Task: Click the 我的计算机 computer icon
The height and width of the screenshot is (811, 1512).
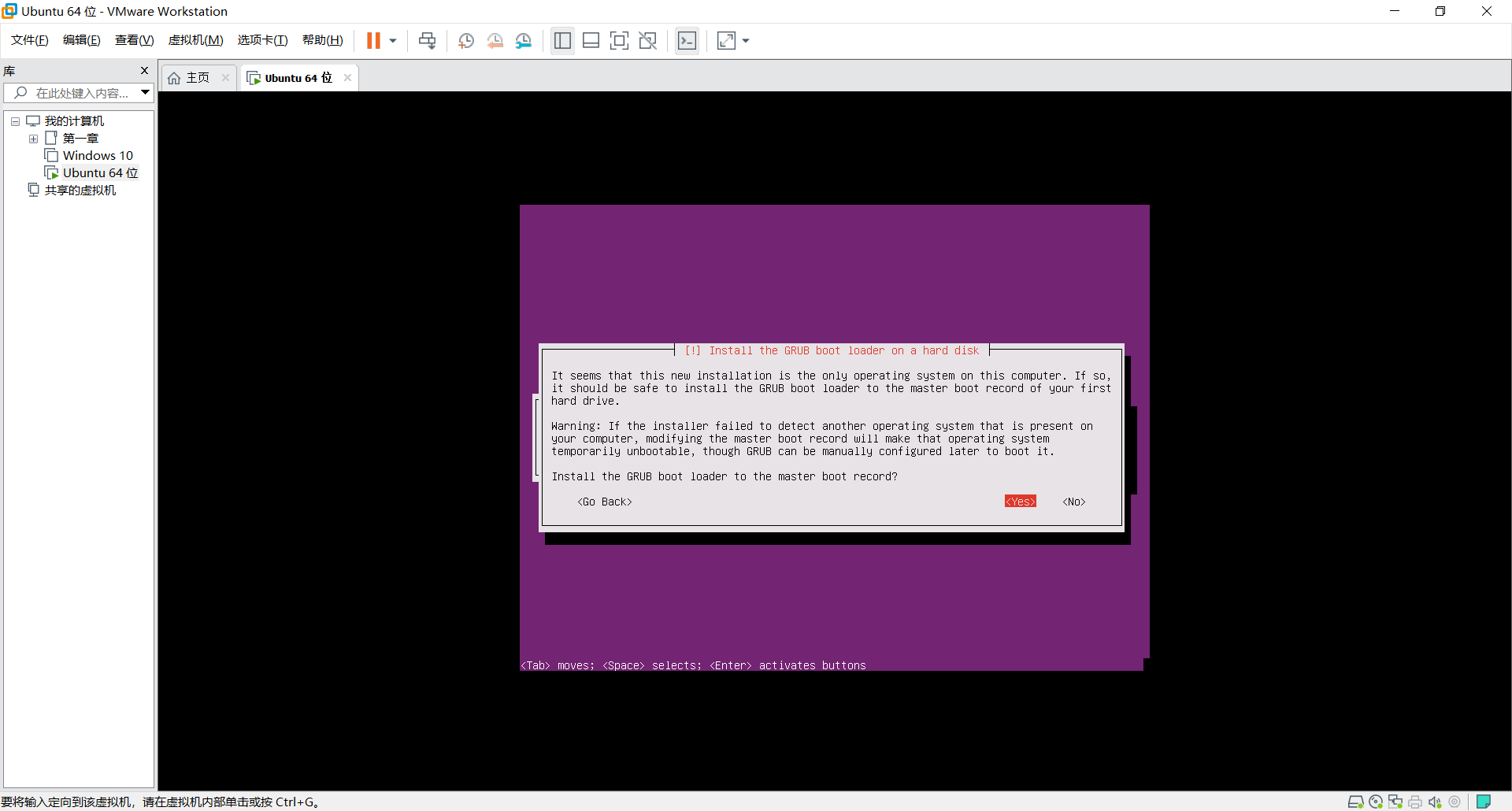Action: tap(33, 120)
